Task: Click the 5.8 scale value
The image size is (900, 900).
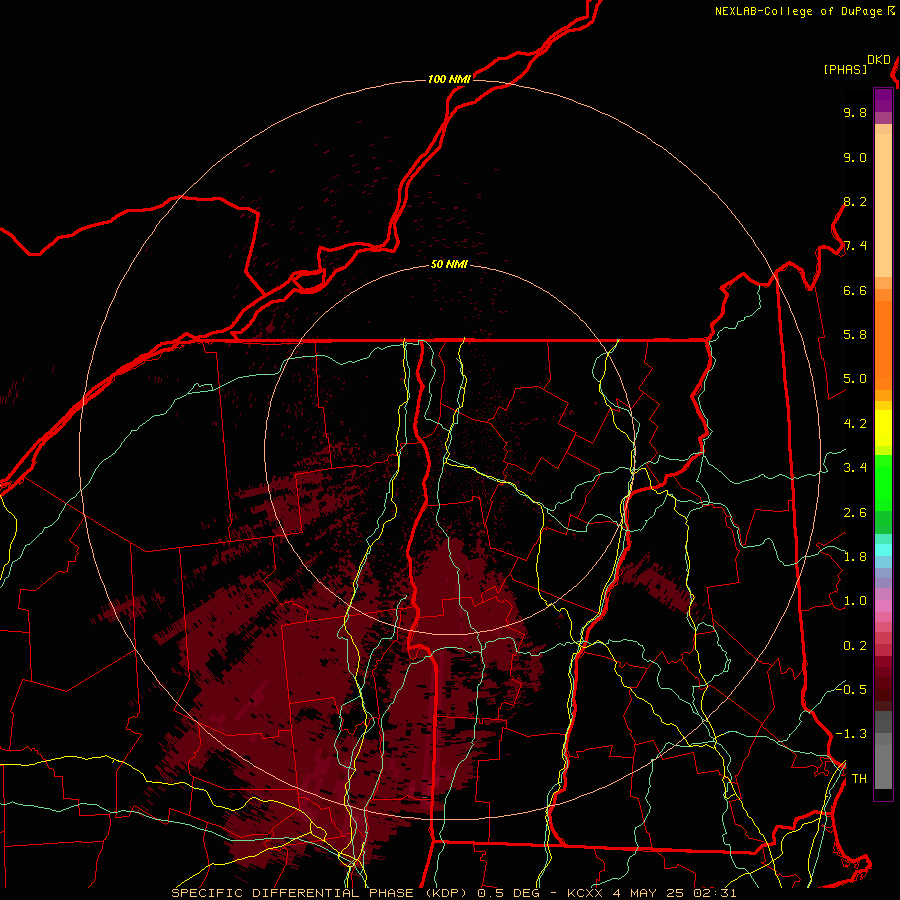Action: point(855,335)
